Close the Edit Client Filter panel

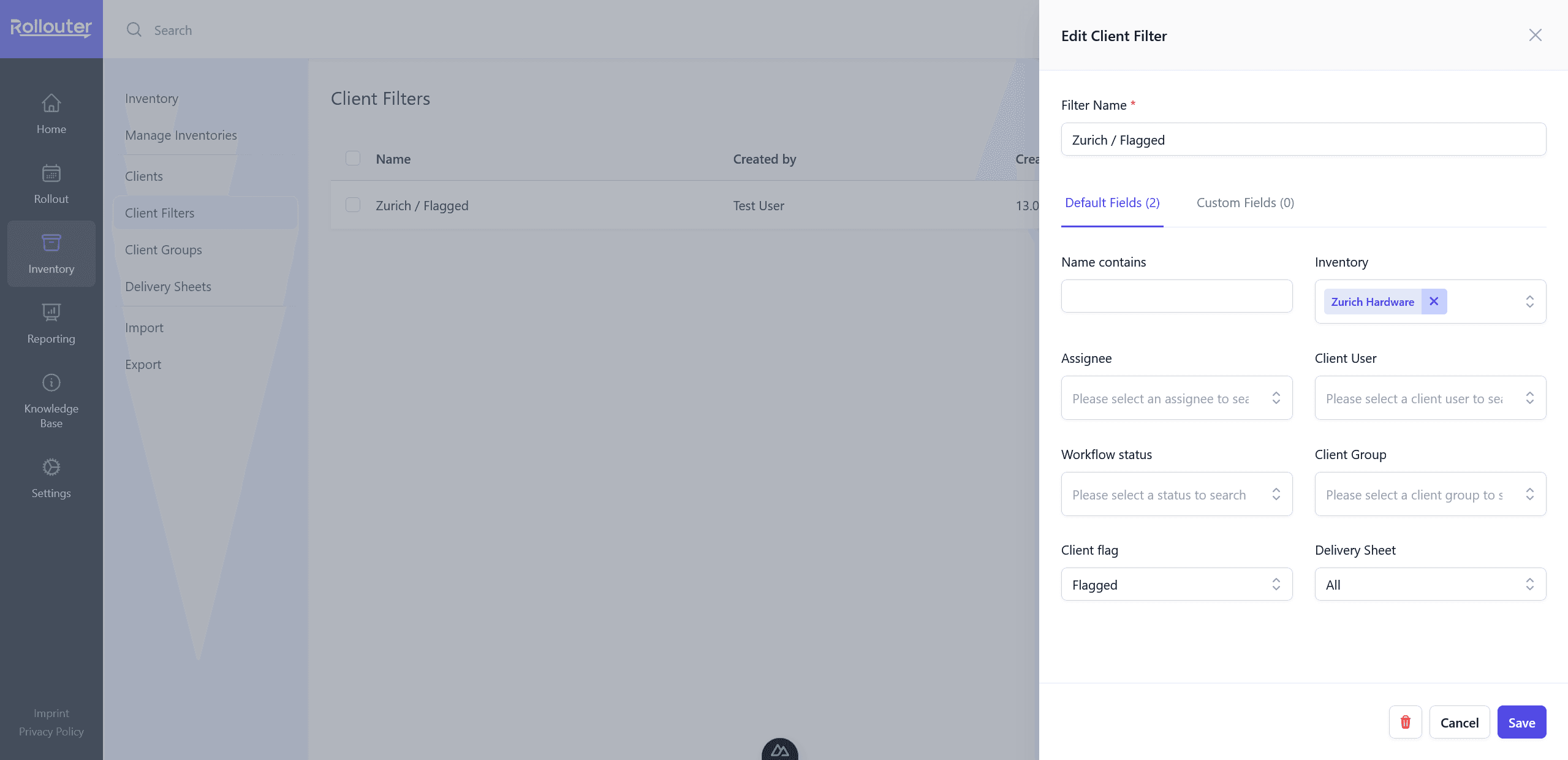1535,35
